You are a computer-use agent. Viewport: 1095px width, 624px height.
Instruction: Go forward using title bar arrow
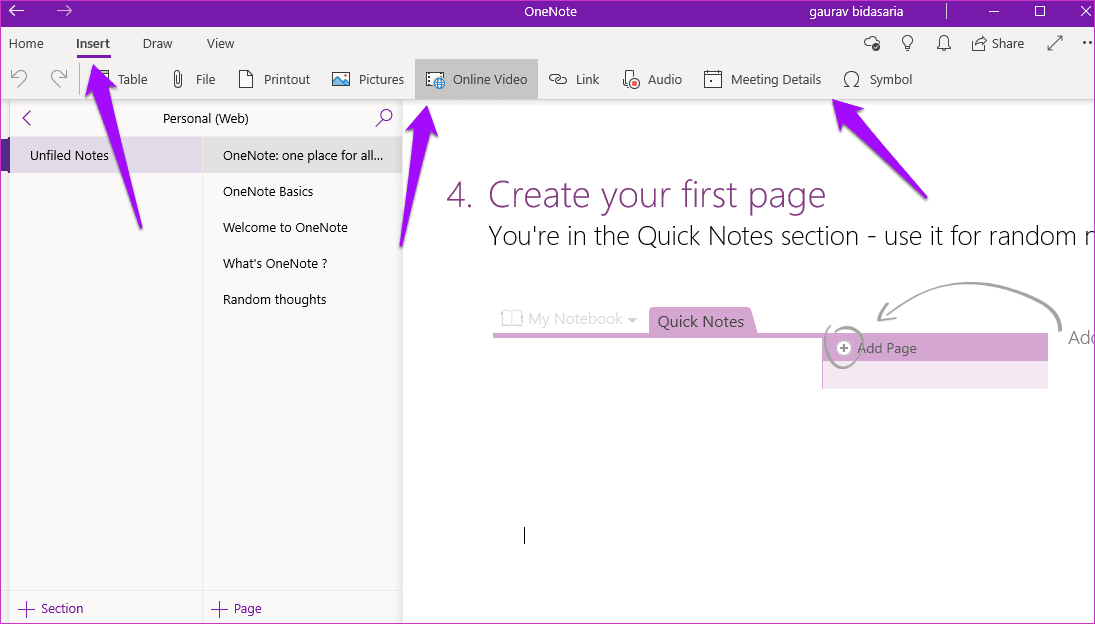(64, 11)
